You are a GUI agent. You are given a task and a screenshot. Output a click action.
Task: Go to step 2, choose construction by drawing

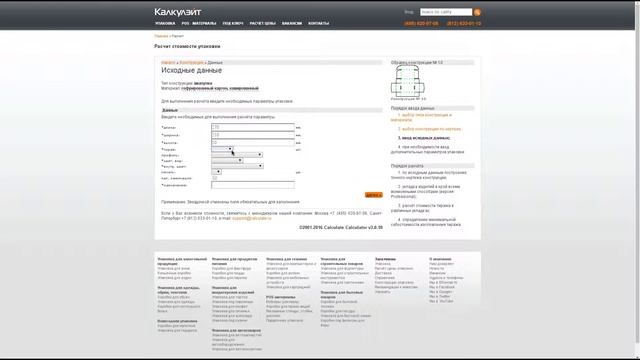[x=429, y=129]
